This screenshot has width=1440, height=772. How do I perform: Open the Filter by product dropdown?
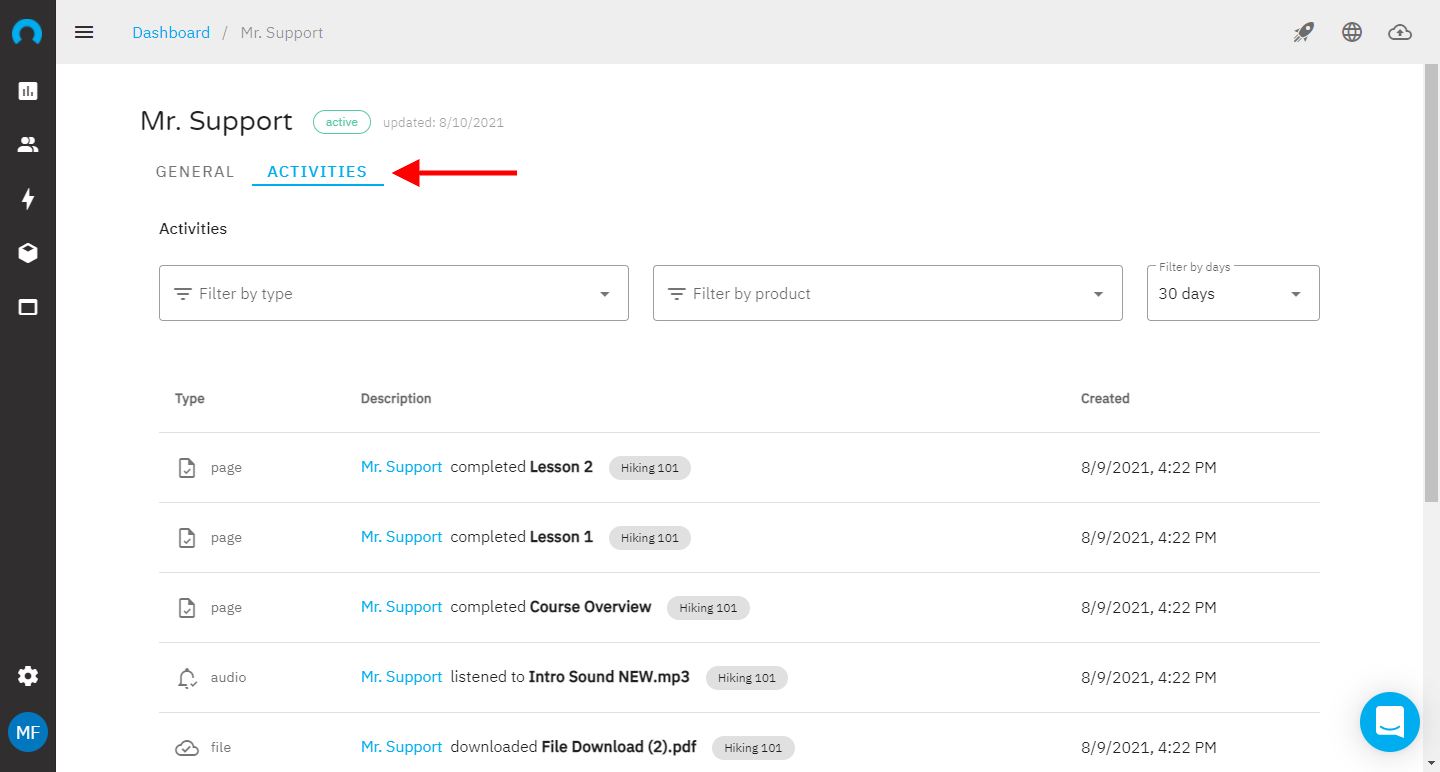pos(888,293)
